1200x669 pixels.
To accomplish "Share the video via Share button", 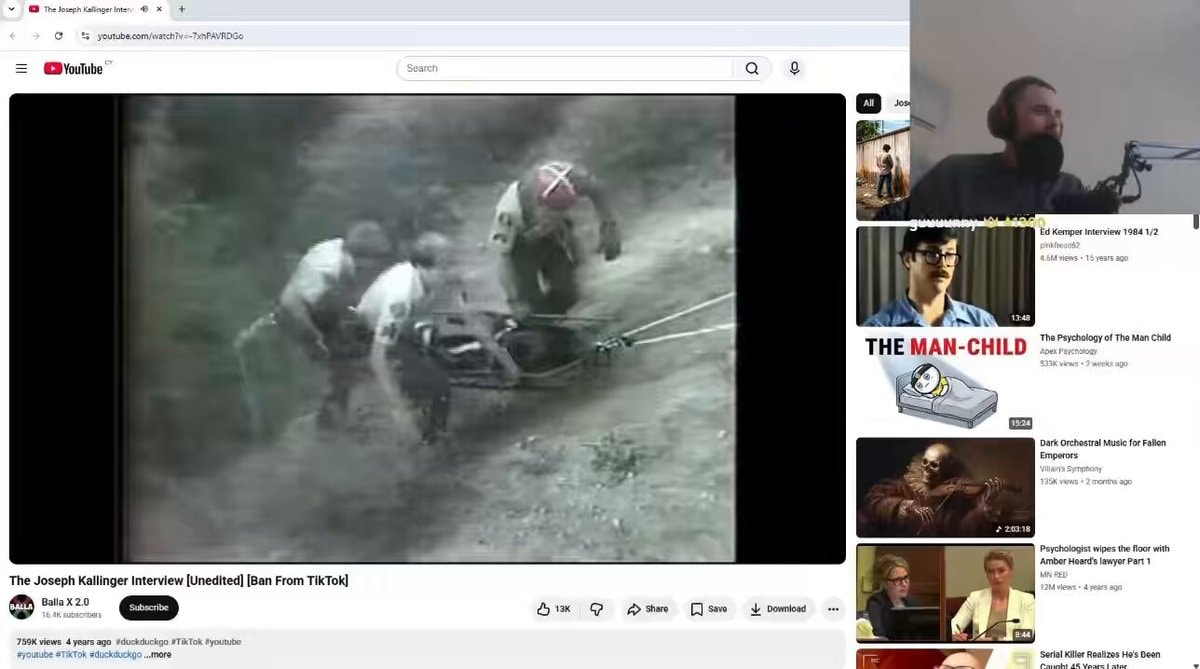I will click(x=647, y=609).
